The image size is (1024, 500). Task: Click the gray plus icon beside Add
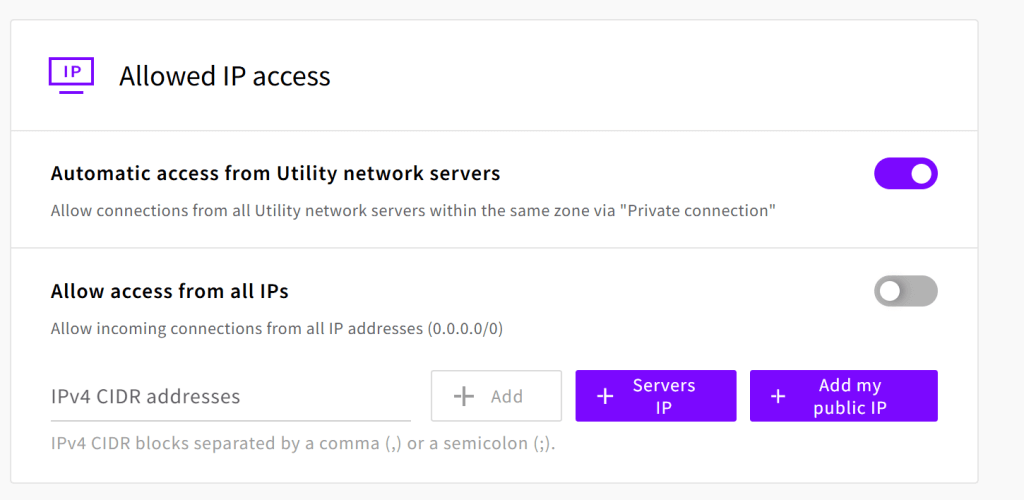[463, 396]
